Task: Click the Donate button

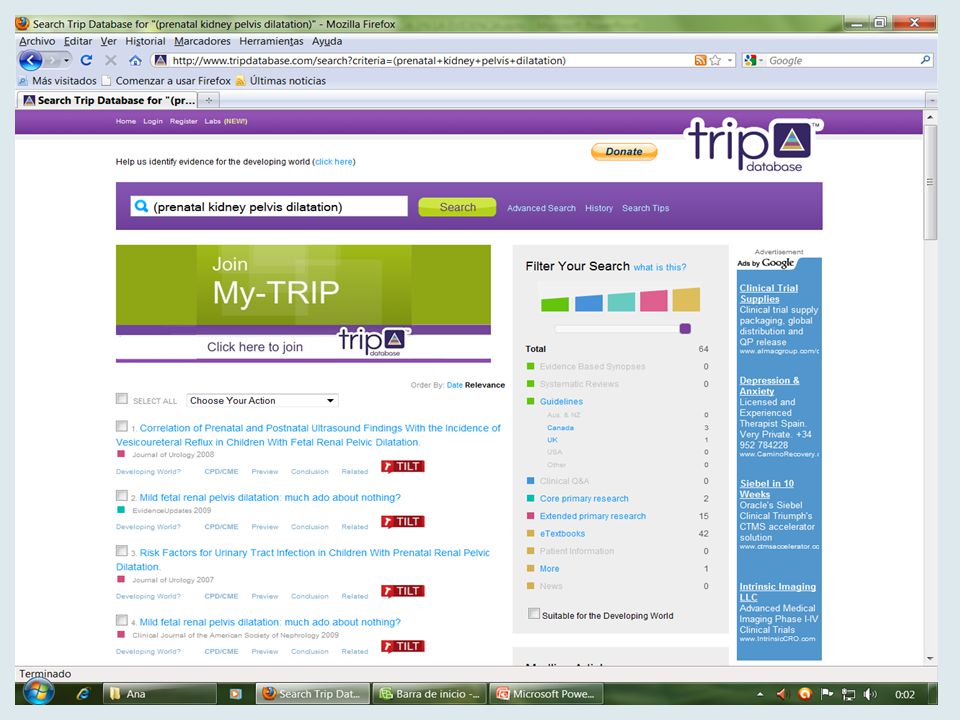Action: (x=624, y=151)
